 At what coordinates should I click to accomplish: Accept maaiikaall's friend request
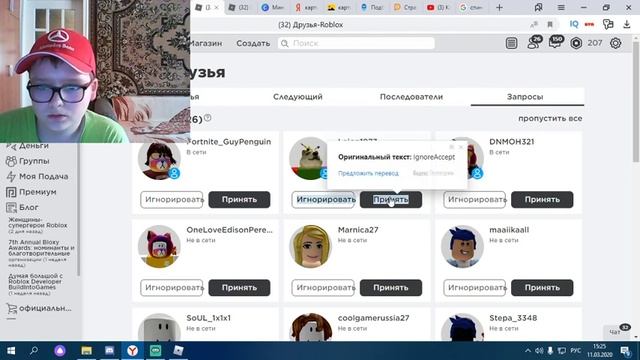[x=542, y=288]
